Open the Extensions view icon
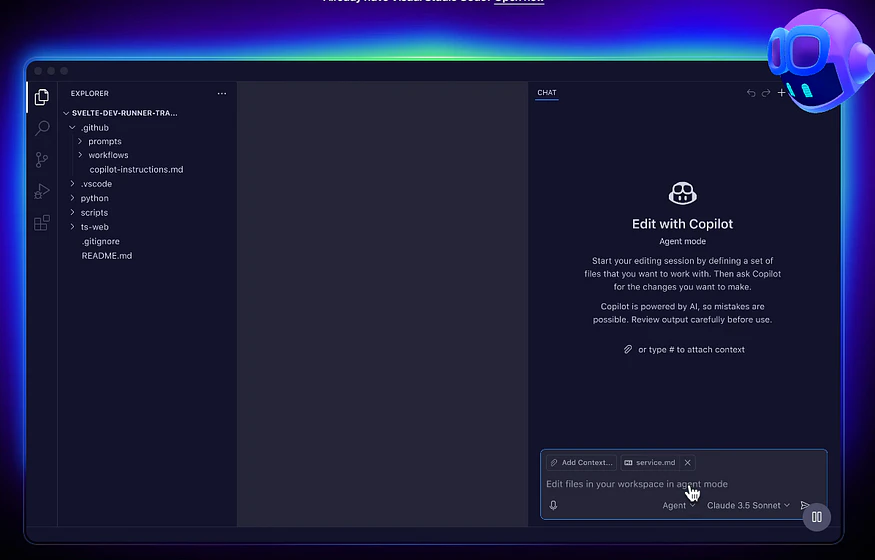875x560 pixels. [x=42, y=223]
